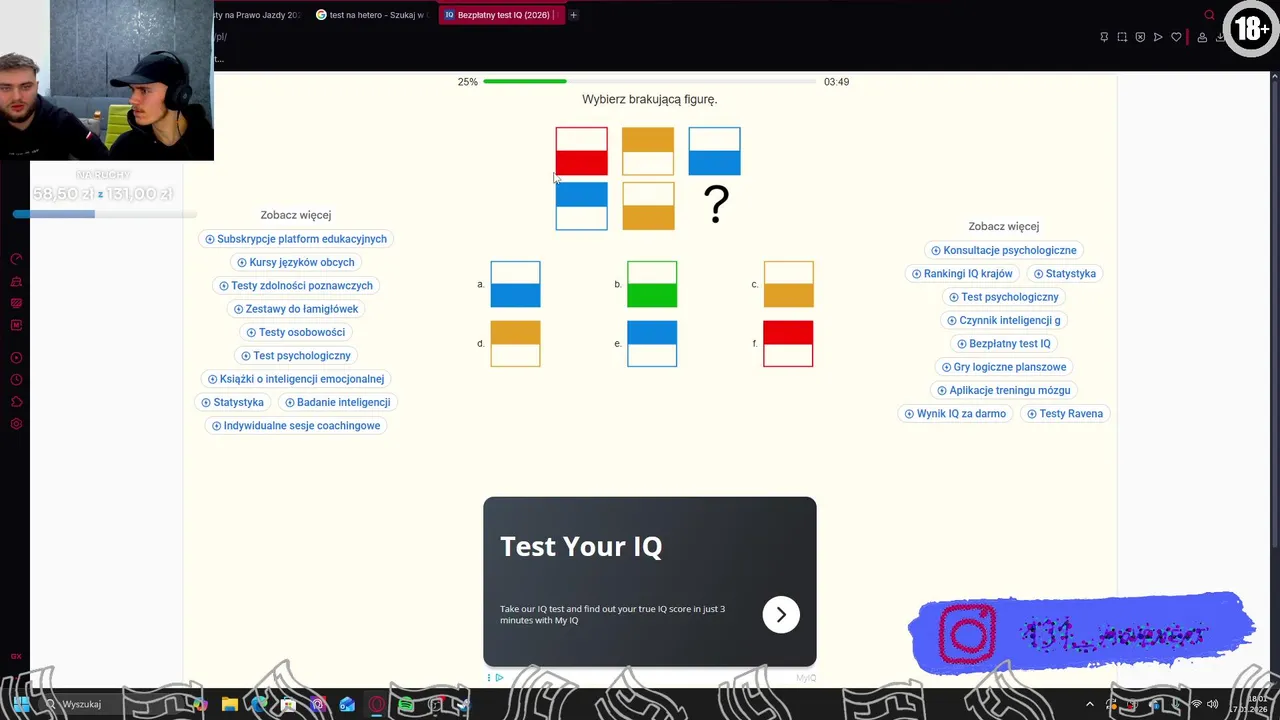The image size is (1280, 720).
Task: Open 'Testy Ravena' link
Action: pos(1065,413)
